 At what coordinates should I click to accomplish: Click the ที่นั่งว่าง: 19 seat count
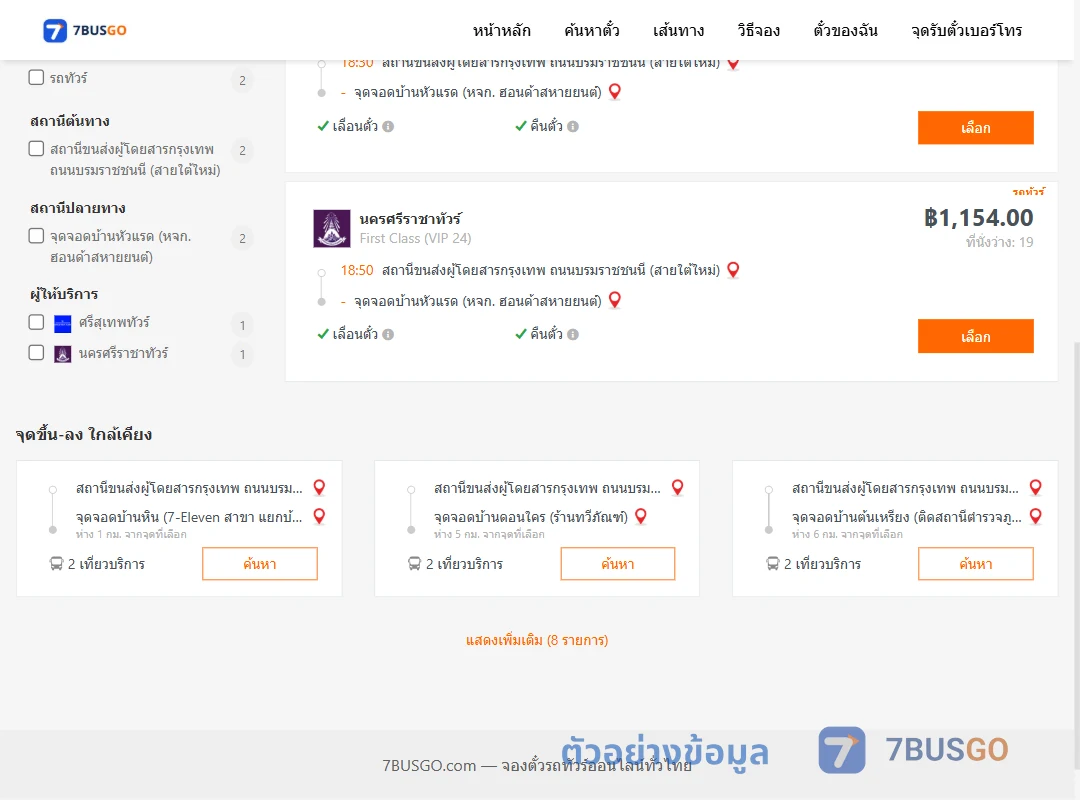(999, 242)
